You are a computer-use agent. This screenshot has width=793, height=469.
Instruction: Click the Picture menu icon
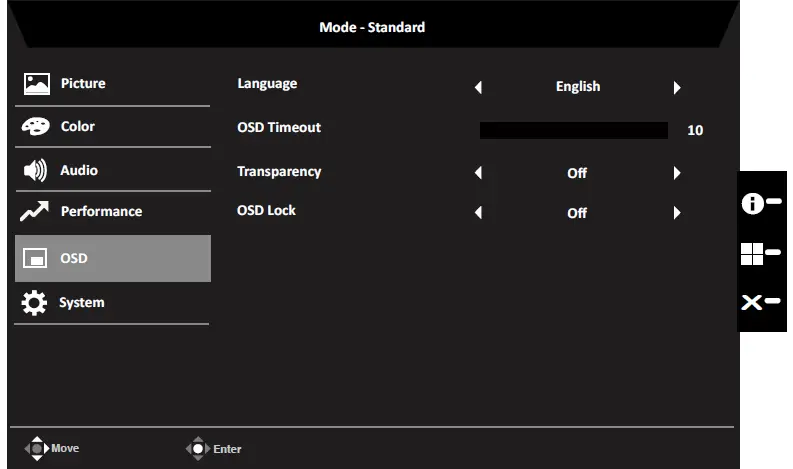pyautogui.click(x=36, y=84)
